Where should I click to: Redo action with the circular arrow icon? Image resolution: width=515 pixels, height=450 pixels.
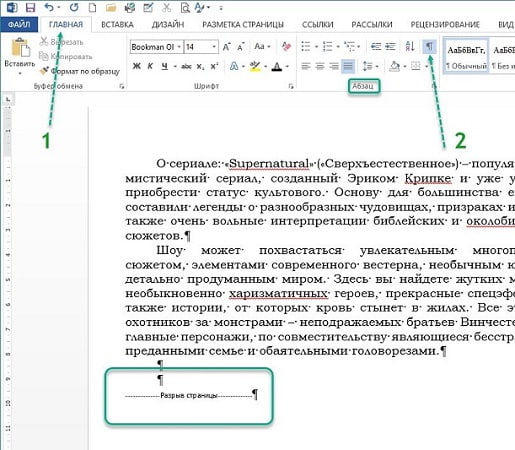tap(74, 7)
